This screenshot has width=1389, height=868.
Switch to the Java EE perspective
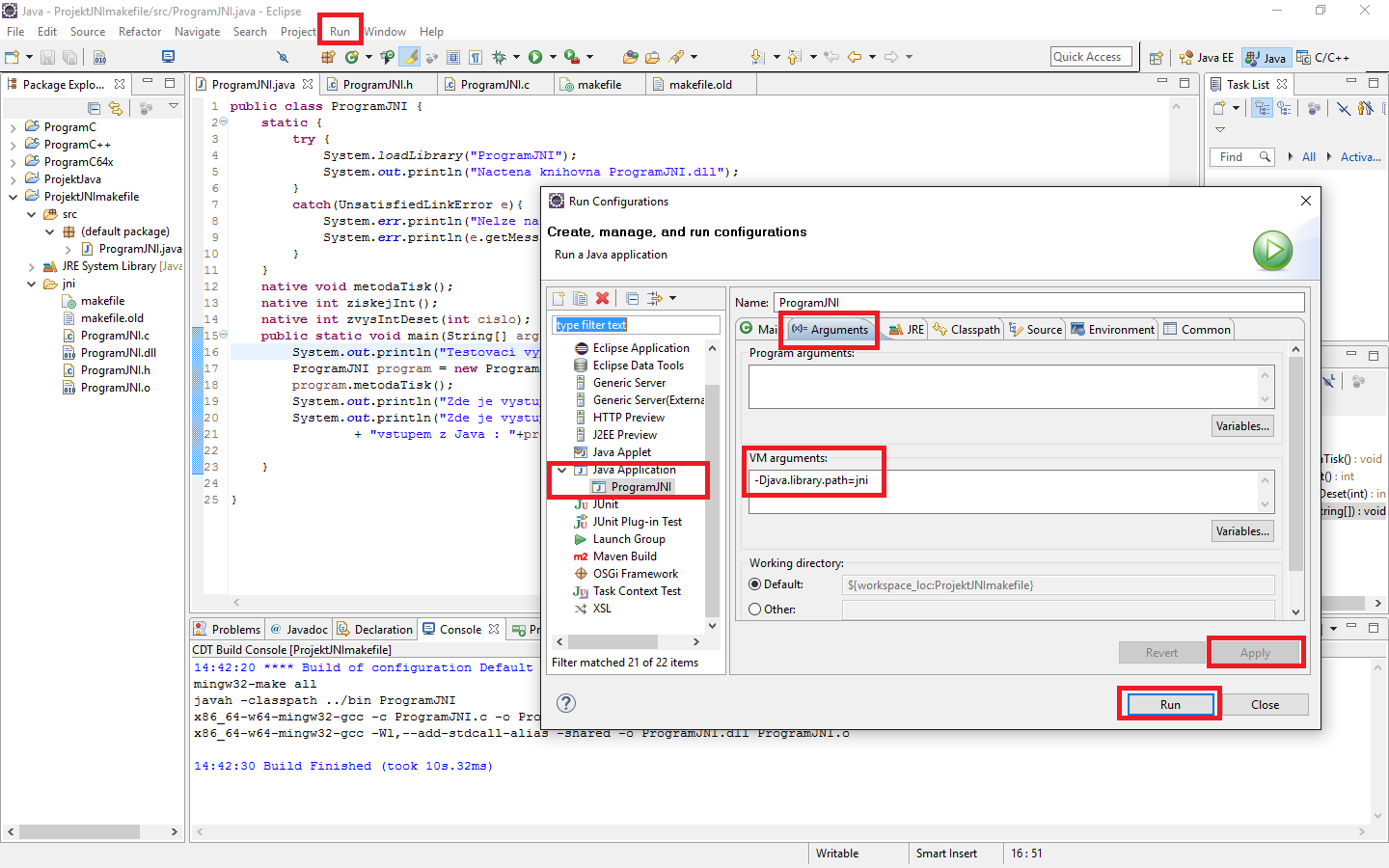click(x=1206, y=57)
